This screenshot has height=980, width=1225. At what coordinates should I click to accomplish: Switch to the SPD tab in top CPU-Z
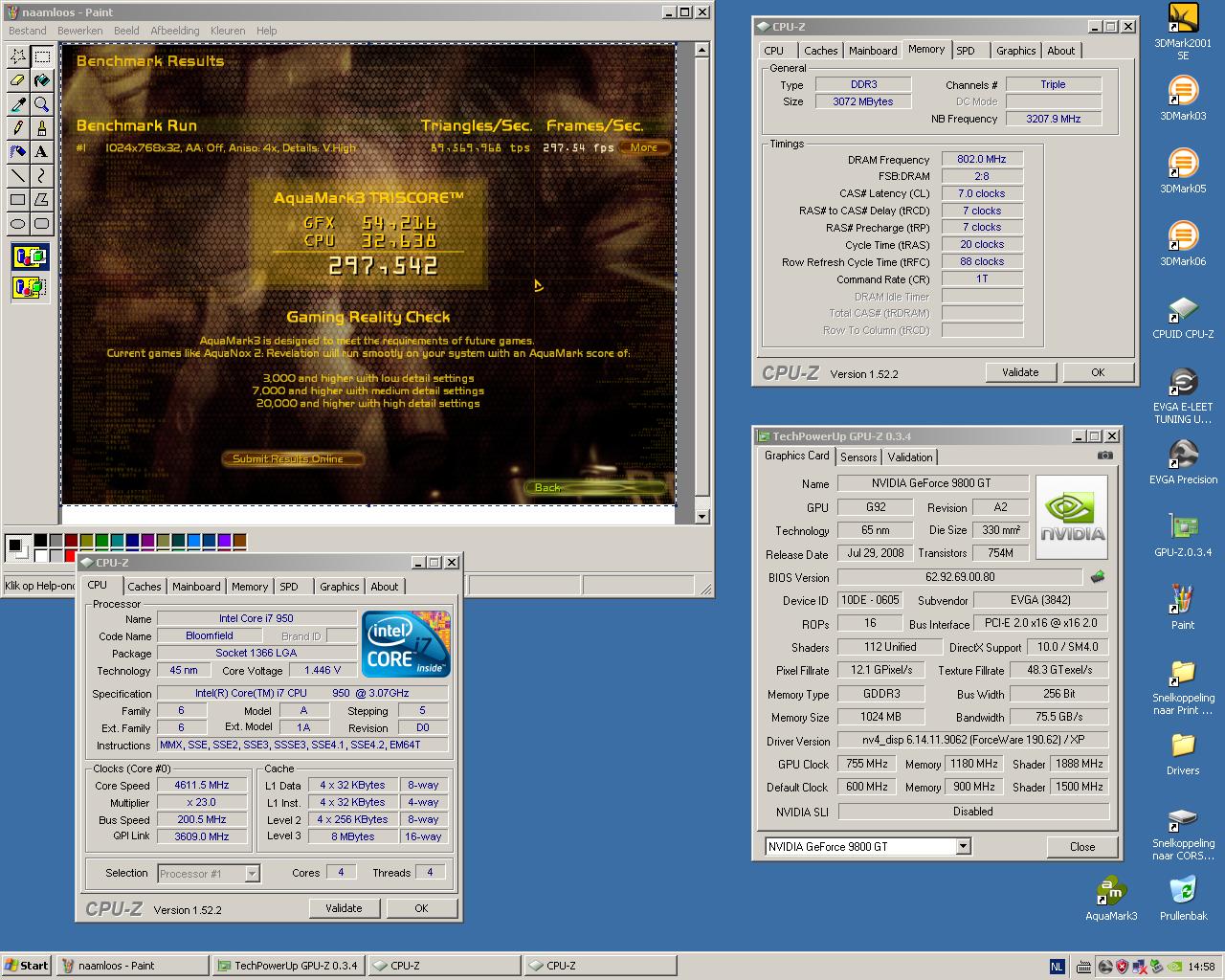point(967,51)
